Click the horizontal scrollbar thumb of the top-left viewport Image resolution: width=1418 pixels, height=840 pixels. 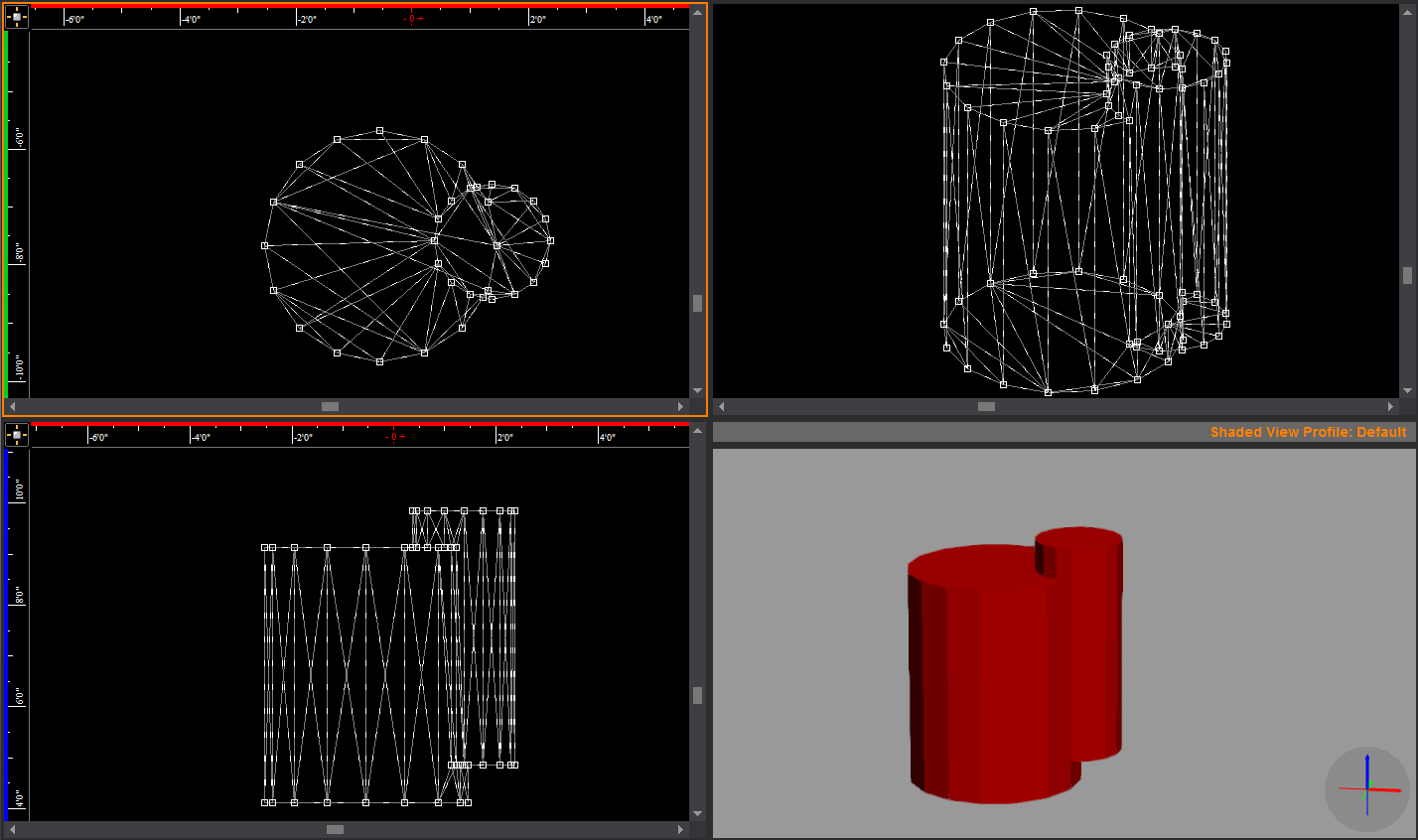(330, 406)
